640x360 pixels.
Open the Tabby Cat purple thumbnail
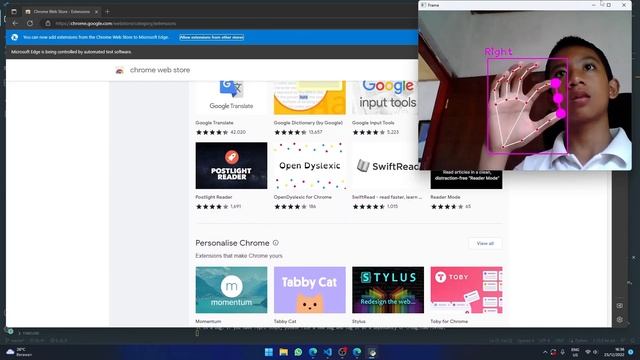pyautogui.click(x=310, y=290)
